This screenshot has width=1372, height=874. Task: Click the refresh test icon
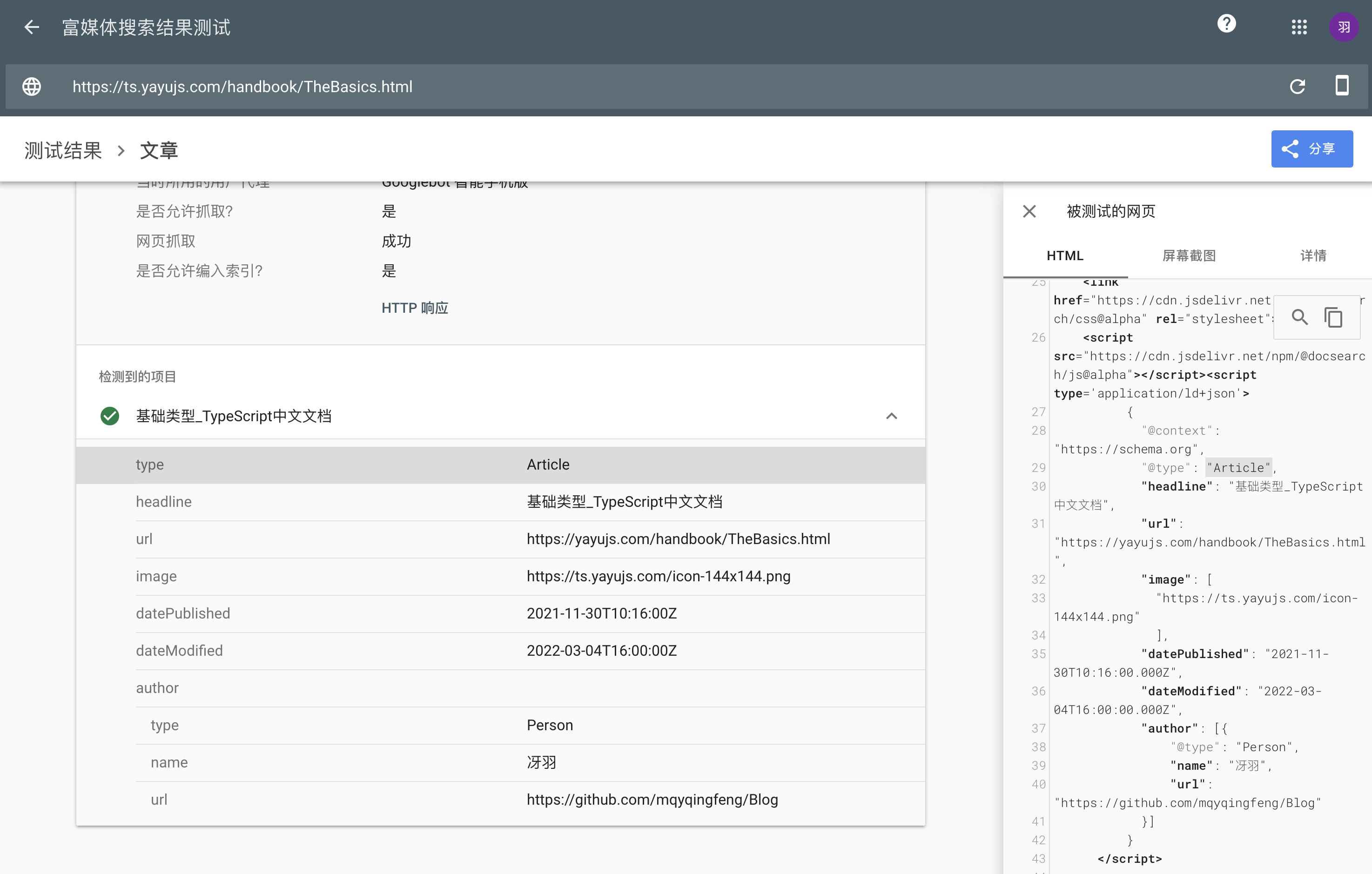[1298, 87]
